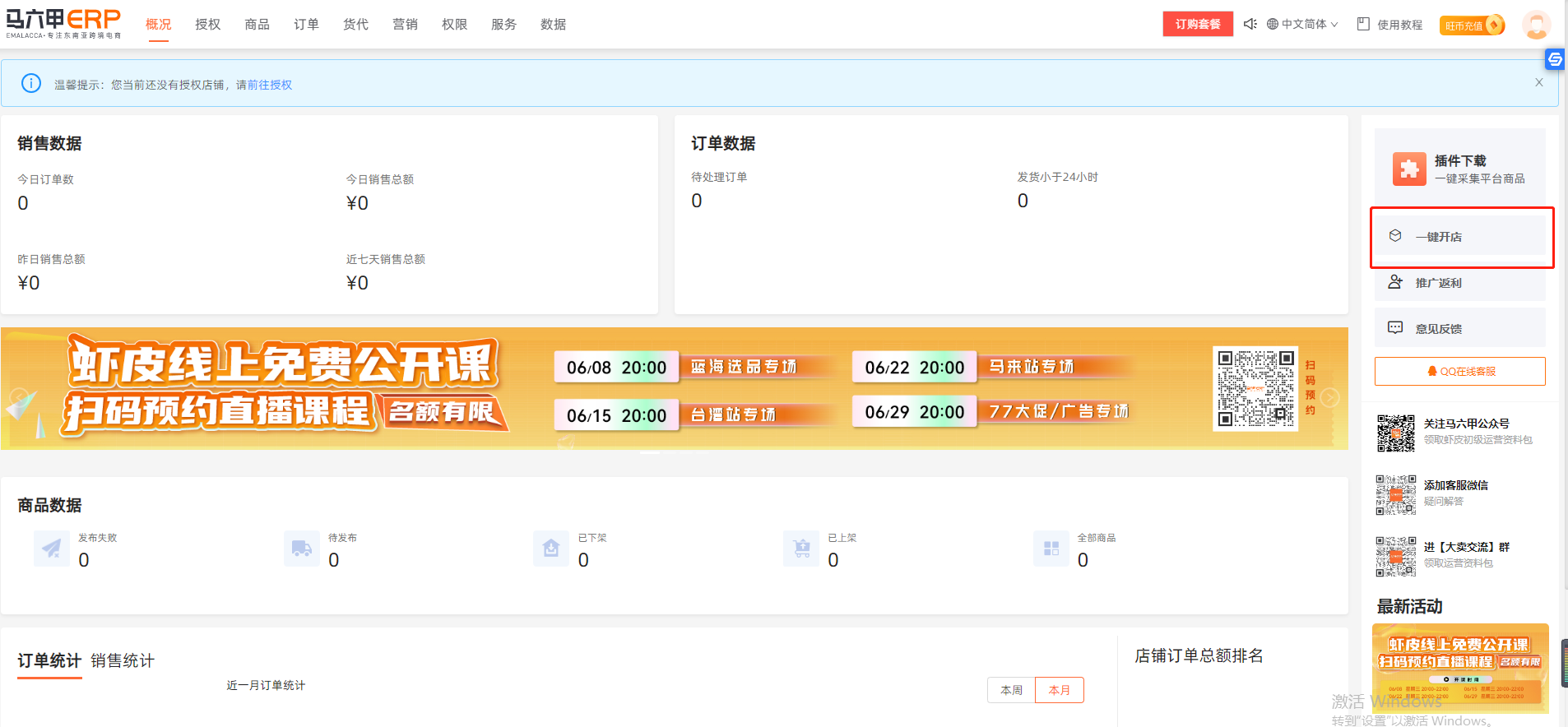
Task: Click the 近七天销售总额 label
Action: click(386, 259)
